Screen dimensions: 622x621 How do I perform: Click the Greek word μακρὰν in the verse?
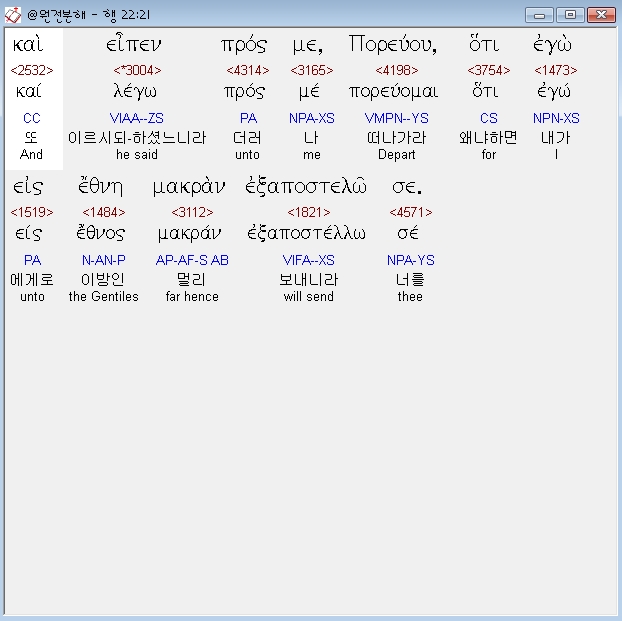pyautogui.click(x=189, y=187)
